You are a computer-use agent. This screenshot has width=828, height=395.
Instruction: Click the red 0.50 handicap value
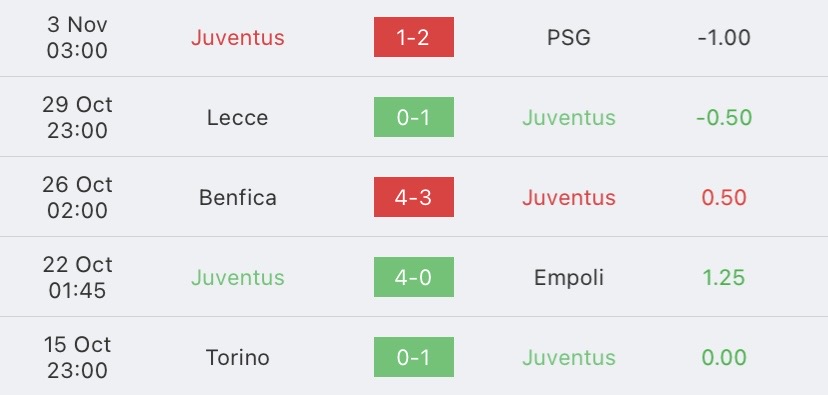click(x=724, y=198)
